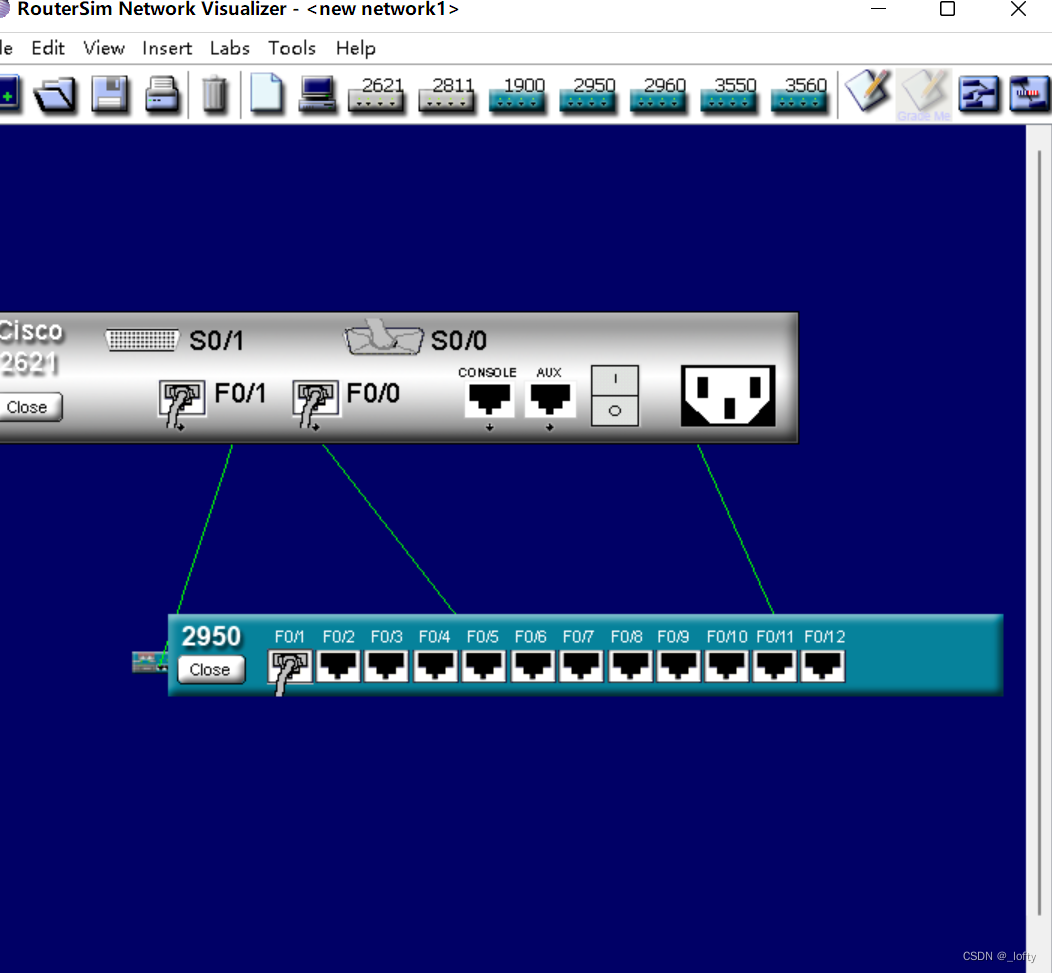The width and height of the screenshot is (1052, 973).
Task: Select router S0/1 serial port
Action: click(142, 340)
